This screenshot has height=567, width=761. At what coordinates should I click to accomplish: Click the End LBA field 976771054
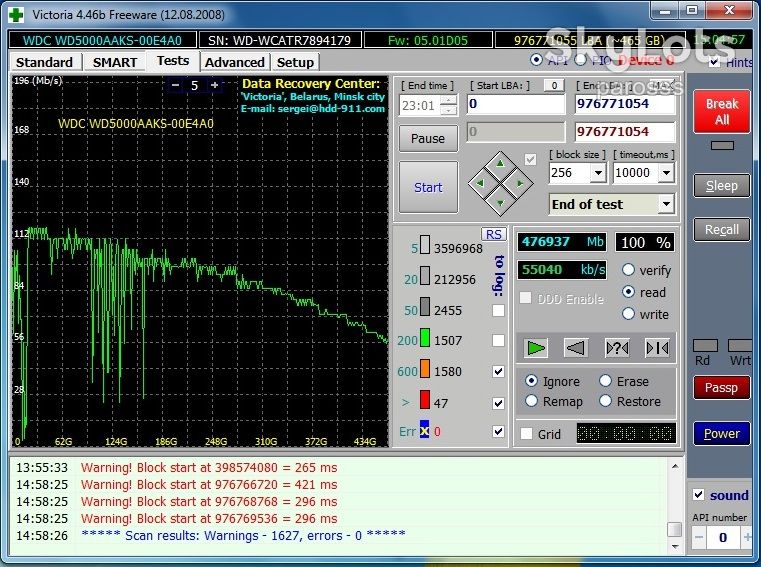click(625, 104)
